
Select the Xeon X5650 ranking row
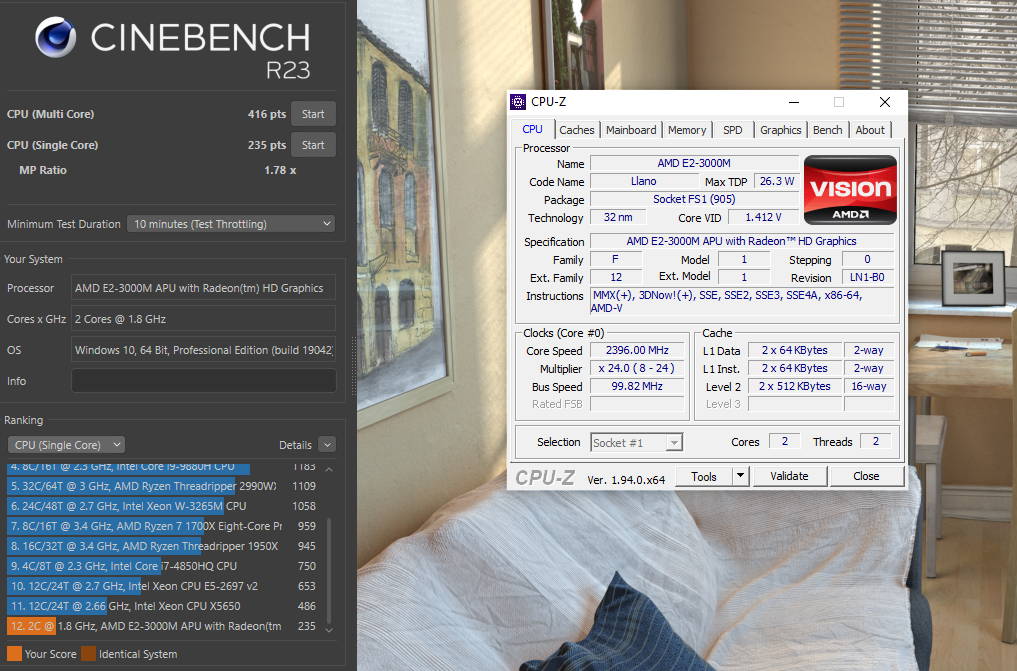point(162,606)
